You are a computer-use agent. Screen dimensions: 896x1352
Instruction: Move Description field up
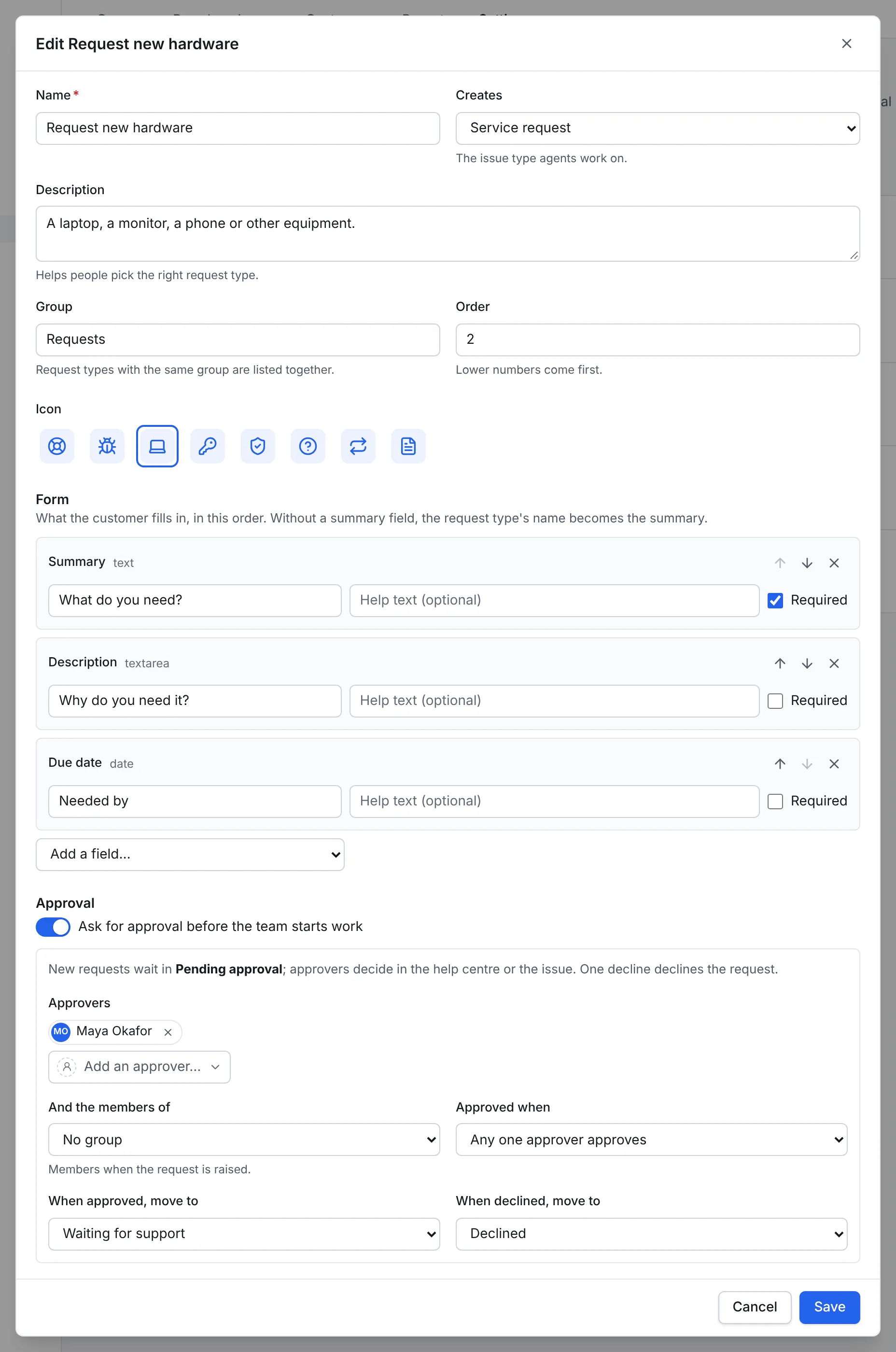[780, 663]
